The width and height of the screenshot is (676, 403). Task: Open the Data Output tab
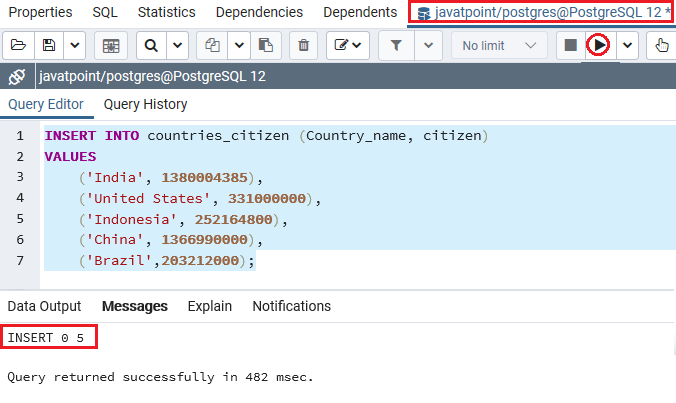[x=44, y=306]
